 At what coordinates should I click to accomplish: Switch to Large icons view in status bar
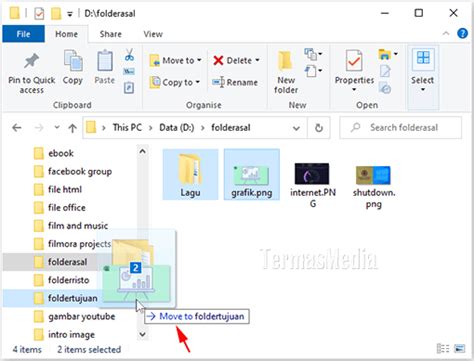pos(460,348)
